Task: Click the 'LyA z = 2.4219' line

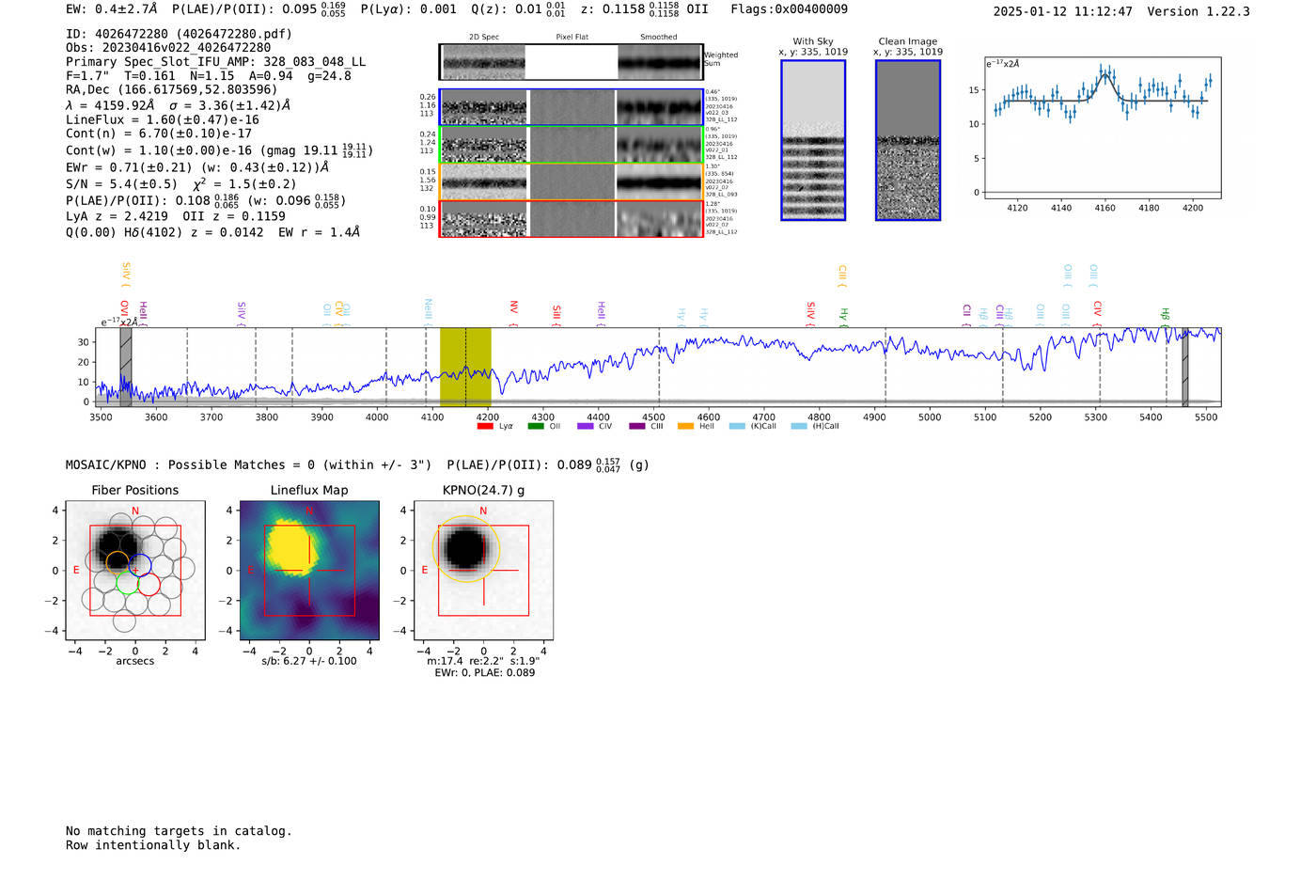Action: (x=116, y=216)
